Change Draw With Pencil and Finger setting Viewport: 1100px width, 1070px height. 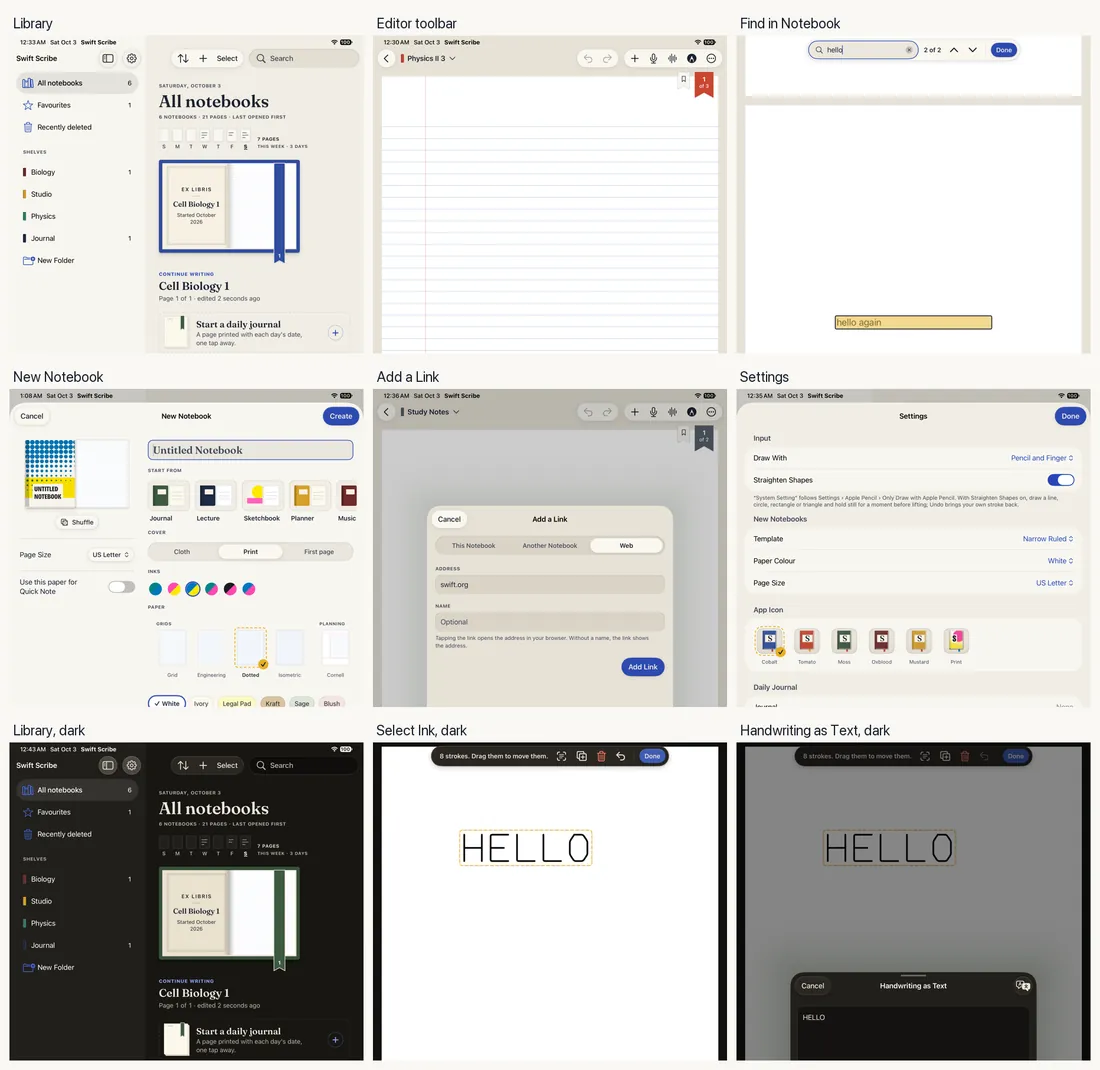click(x=1042, y=457)
